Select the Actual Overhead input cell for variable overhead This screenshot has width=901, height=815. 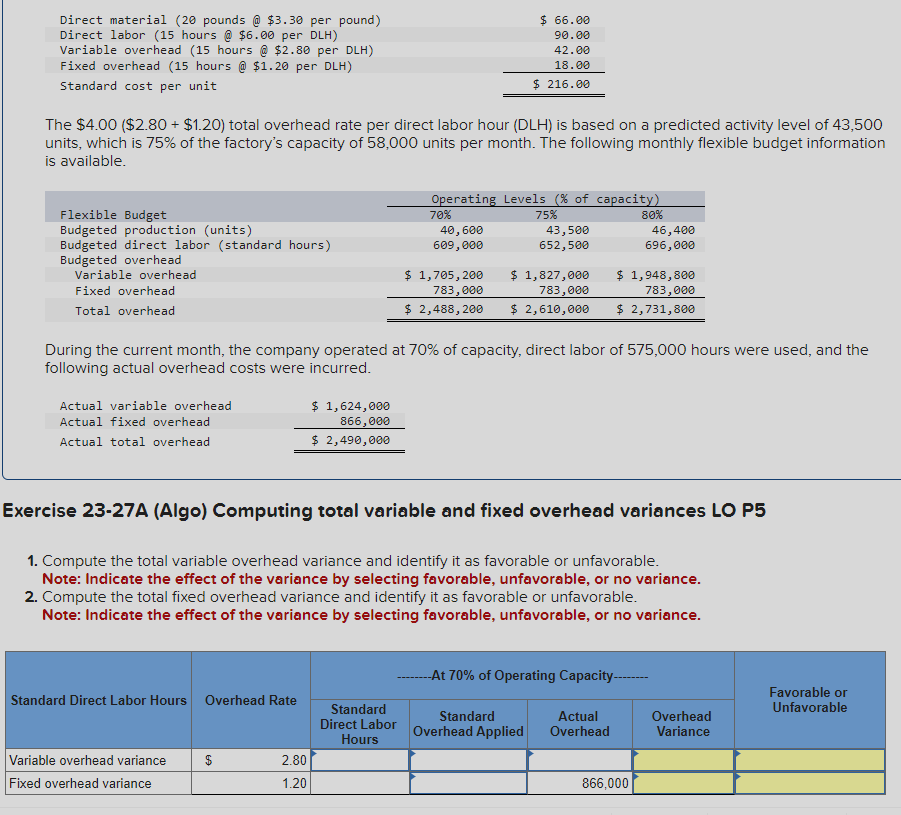[x=580, y=760]
